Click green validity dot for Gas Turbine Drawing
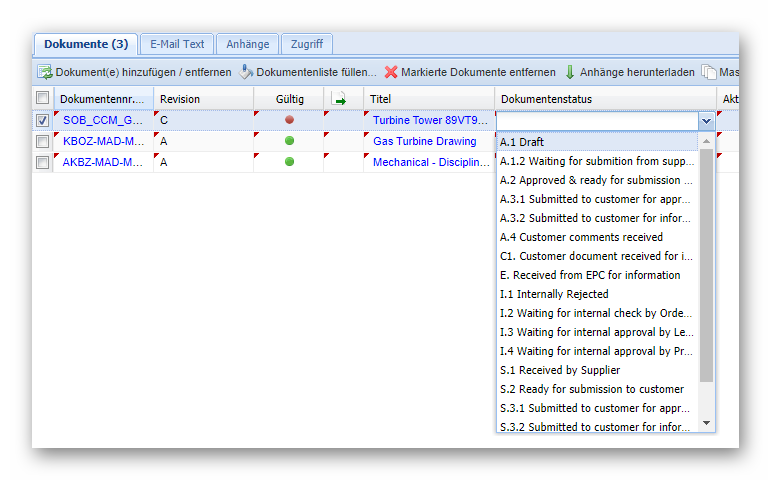Screen dimensions: 771x480 290,141
